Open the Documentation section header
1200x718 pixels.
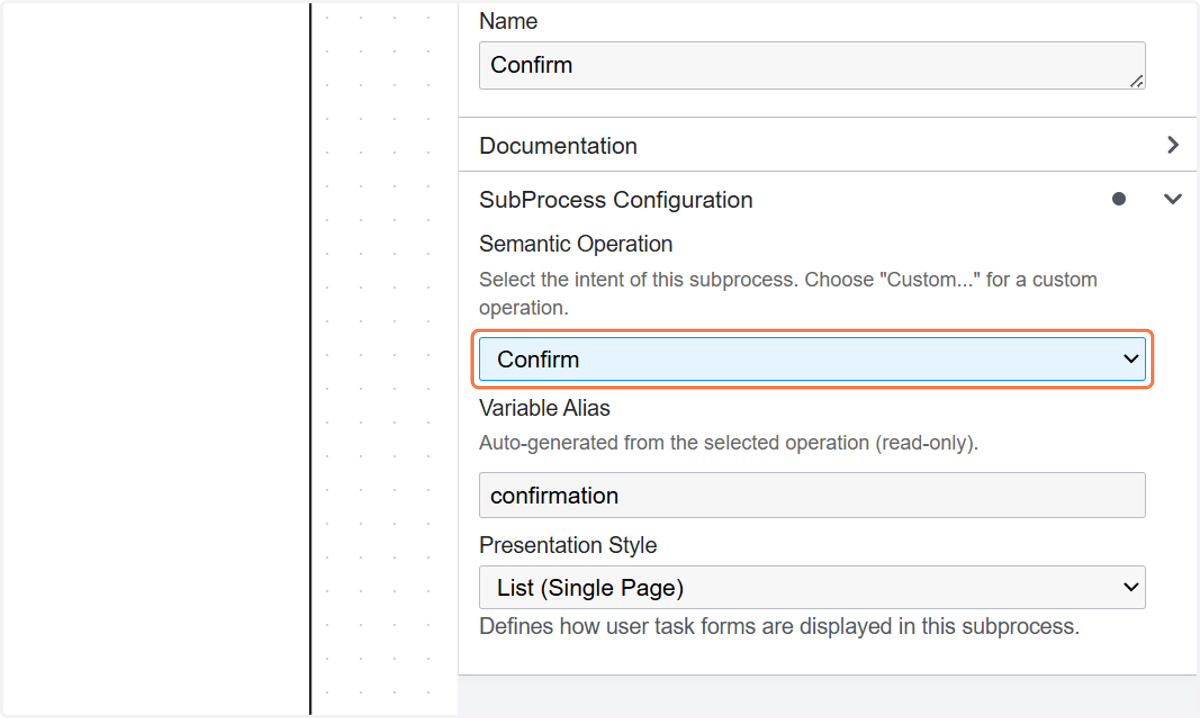pos(829,145)
